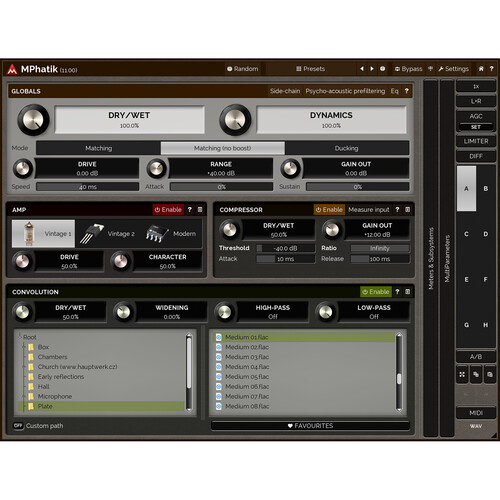The image size is (500, 500).
Task: Click the Speed 40 ms slider
Action: coord(88,187)
